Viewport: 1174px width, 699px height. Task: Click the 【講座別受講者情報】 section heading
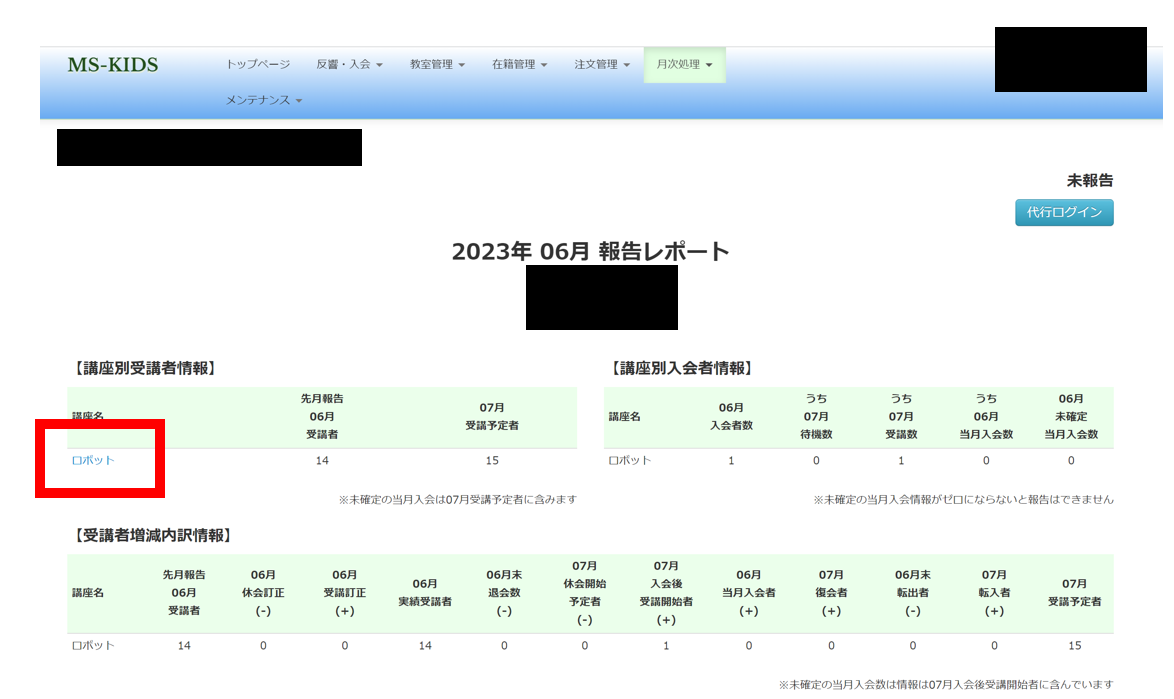coord(143,369)
